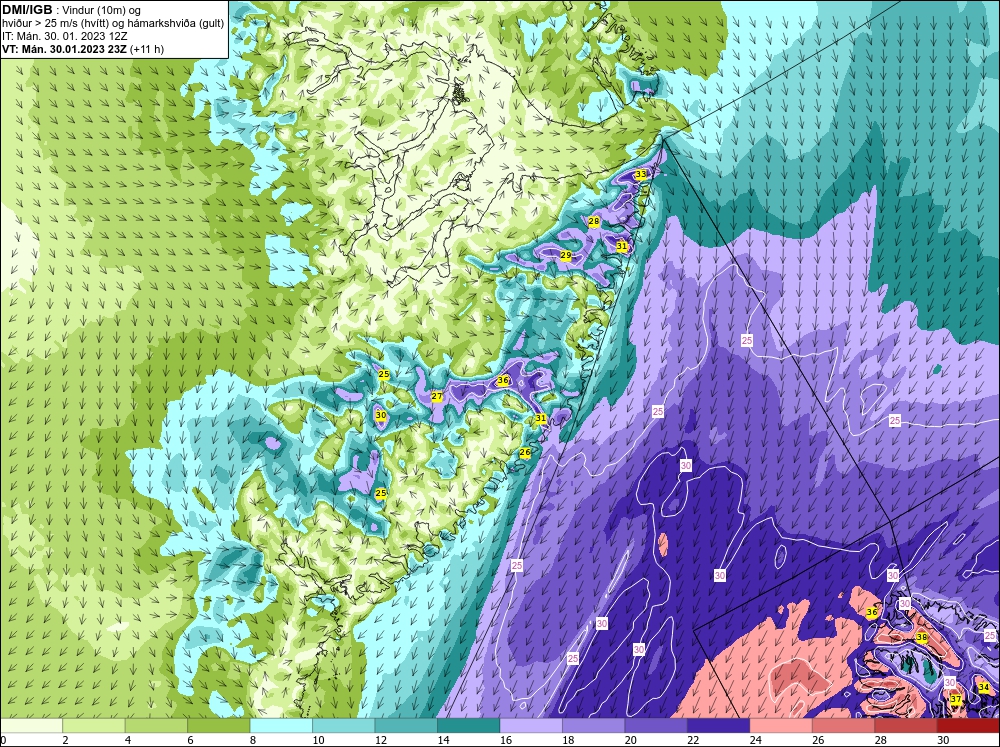Pick the dark red legend swatch above 30 m/s
Screen dimensions: 1000x747
click(x=969, y=725)
